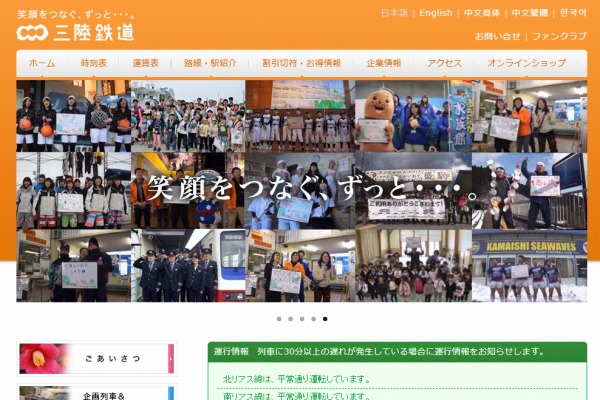Select the fifth active slideshow dot

325,319
